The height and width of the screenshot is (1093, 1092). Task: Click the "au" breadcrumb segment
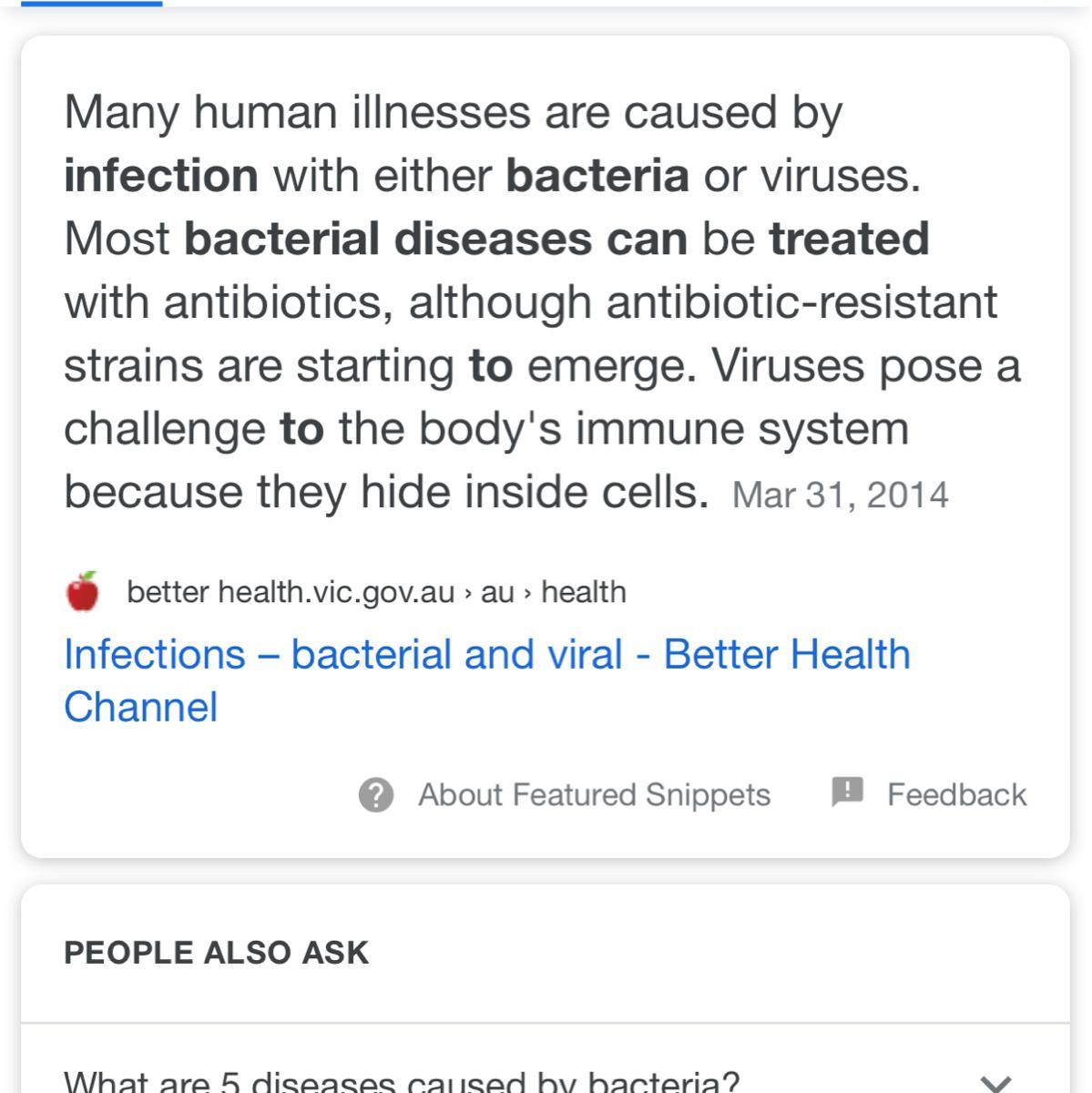497,593
